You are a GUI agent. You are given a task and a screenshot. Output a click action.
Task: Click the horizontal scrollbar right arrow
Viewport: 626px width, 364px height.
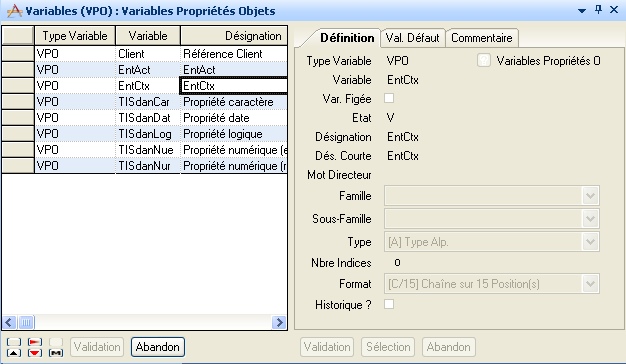(x=279, y=322)
